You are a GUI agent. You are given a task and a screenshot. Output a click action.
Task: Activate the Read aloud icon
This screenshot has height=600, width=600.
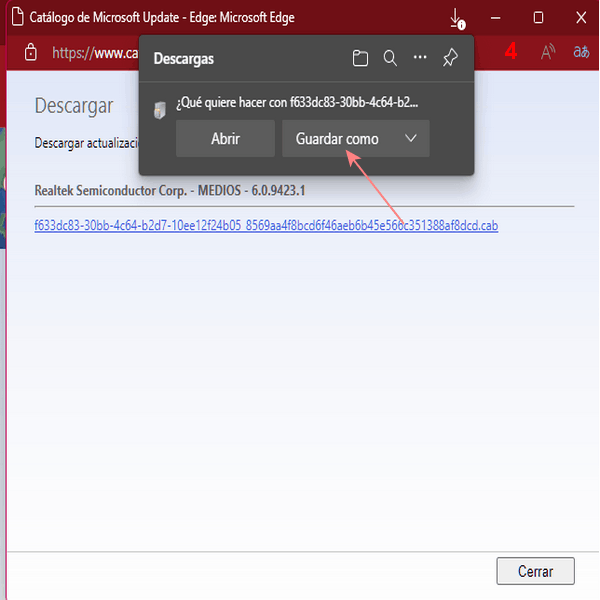click(x=548, y=52)
